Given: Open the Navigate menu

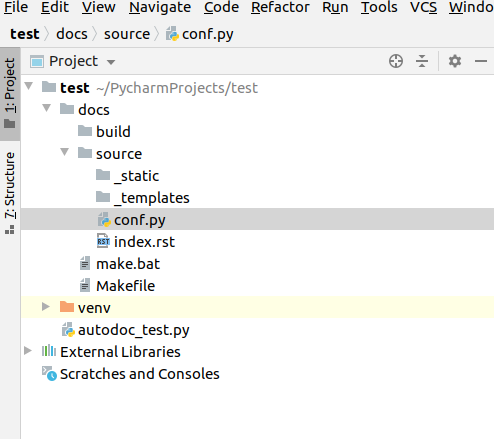Looking at the screenshot, I should click(160, 7).
